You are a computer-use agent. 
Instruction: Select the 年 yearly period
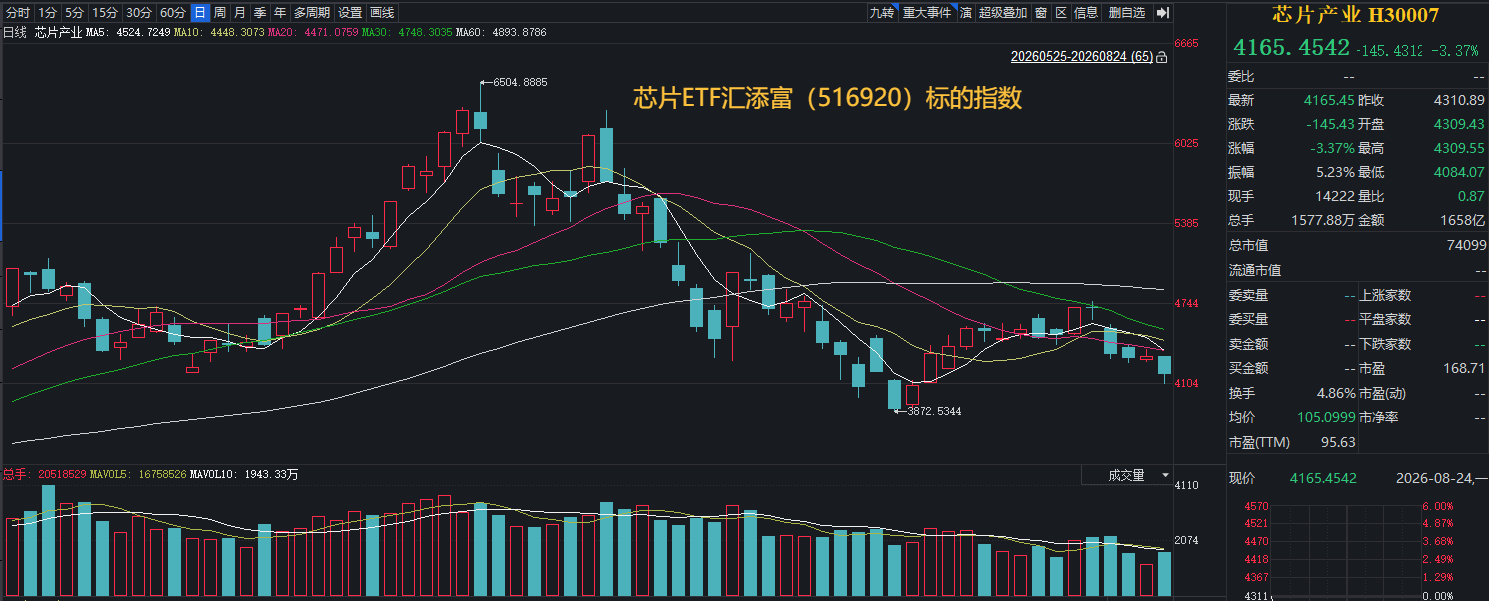(280, 13)
